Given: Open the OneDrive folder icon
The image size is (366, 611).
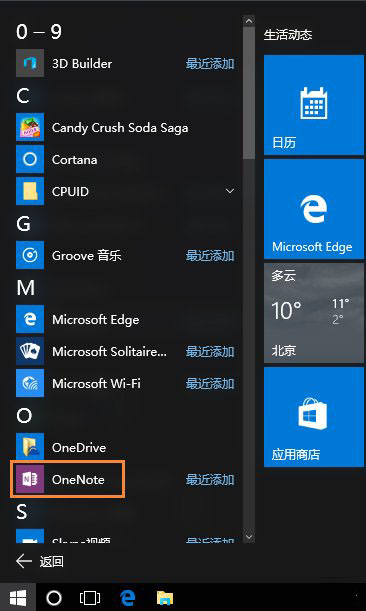Looking at the screenshot, I should point(30,447).
